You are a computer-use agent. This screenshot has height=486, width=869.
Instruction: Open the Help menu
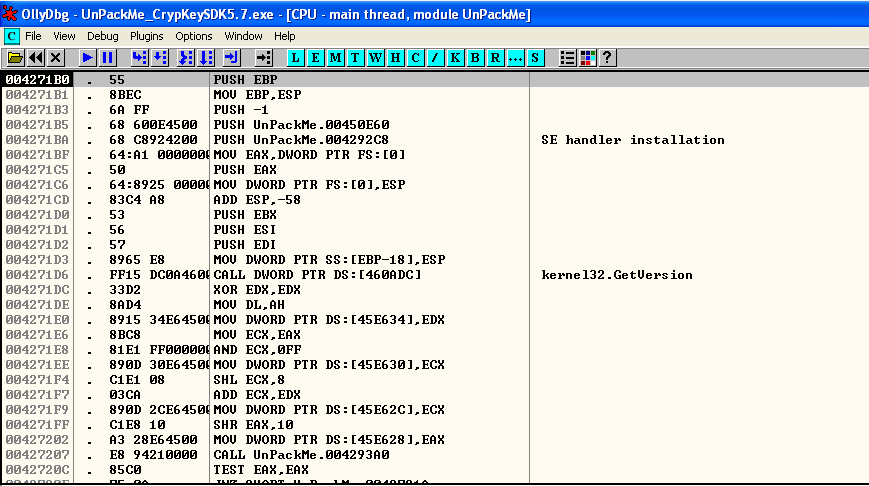pos(284,36)
